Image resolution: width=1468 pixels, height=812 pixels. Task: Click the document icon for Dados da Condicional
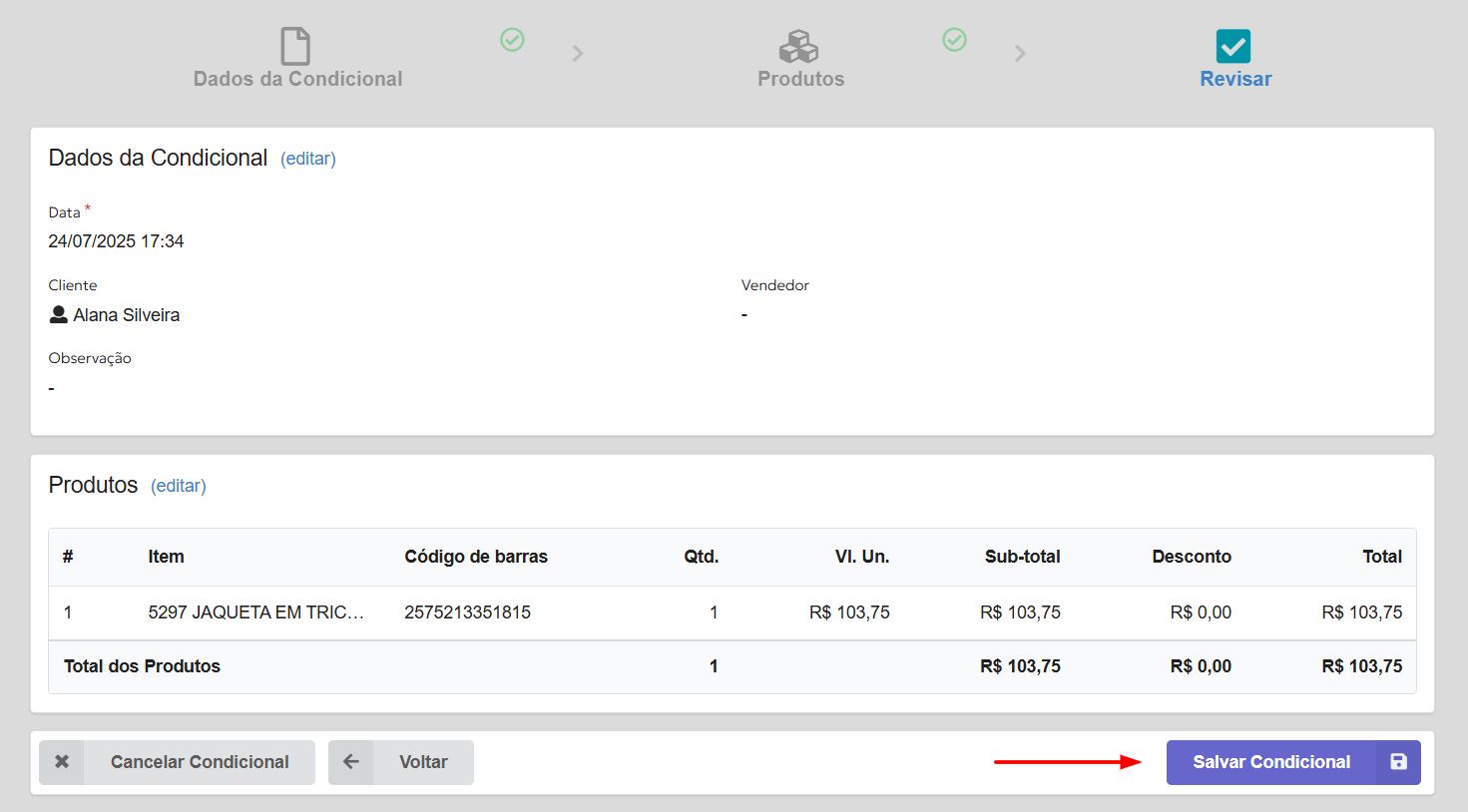click(295, 46)
